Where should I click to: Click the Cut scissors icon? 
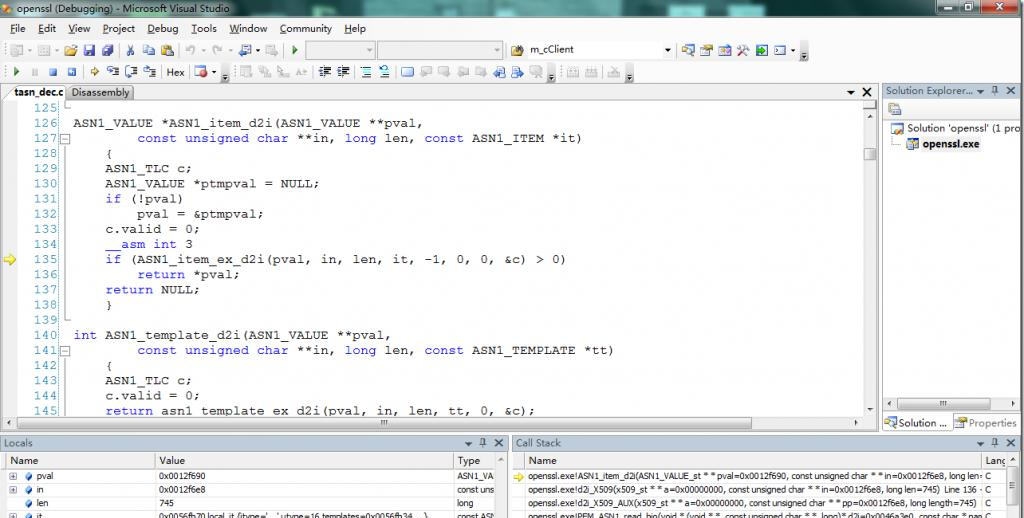click(130, 50)
